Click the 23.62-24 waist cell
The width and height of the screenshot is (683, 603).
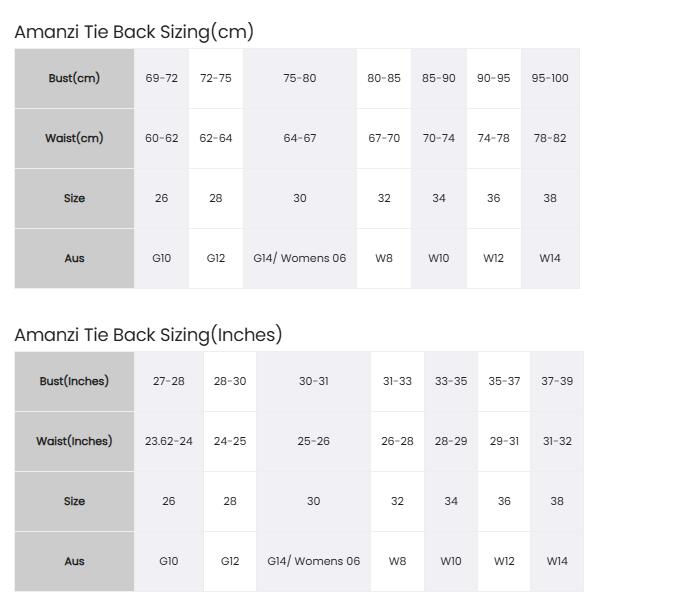coord(169,441)
